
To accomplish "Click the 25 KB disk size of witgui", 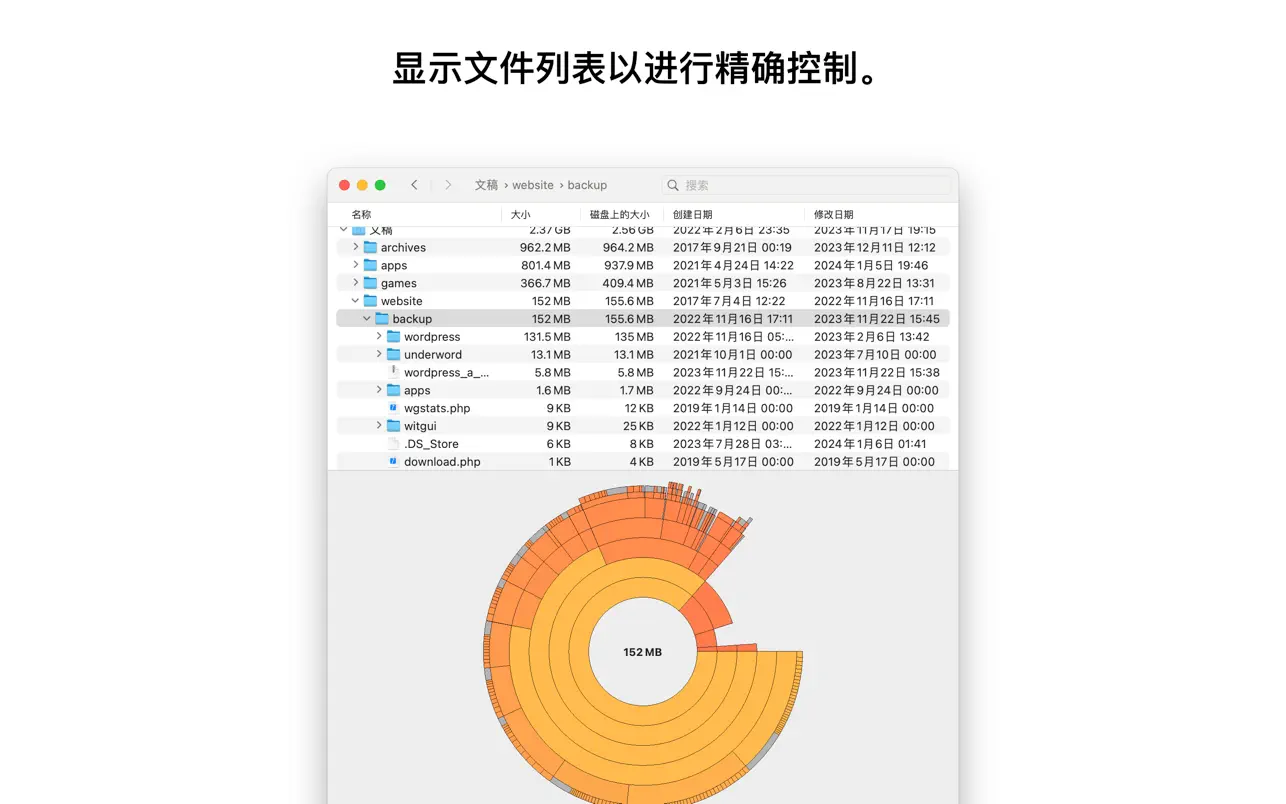I will tap(637, 426).
